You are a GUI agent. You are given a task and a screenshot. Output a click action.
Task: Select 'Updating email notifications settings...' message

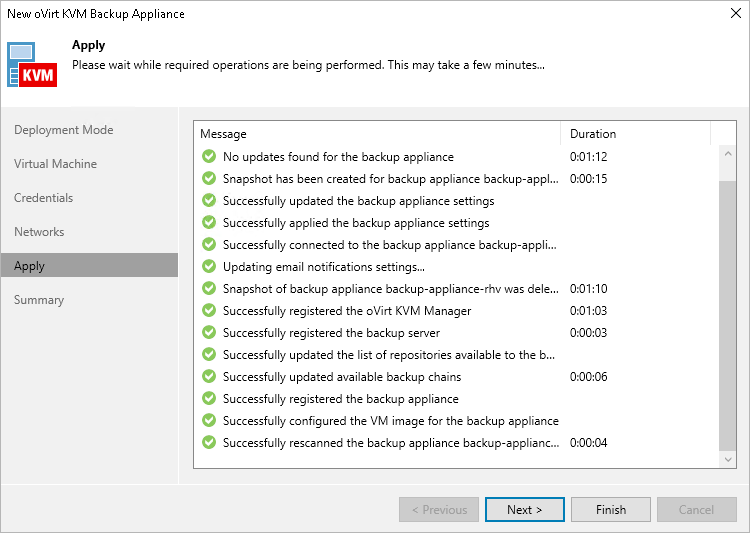324,267
